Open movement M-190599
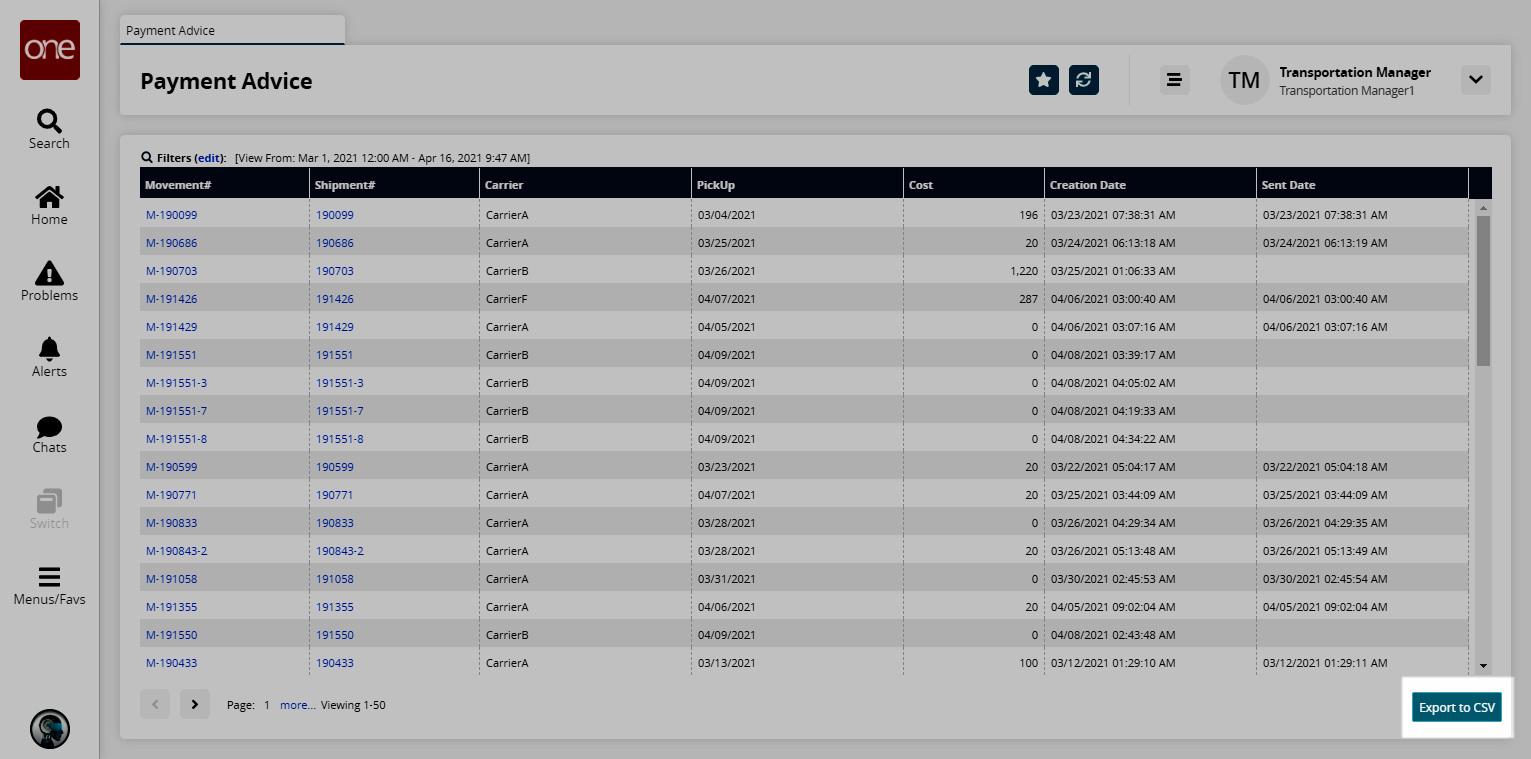The height and width of the screenshot is (759, 1531). click(172, 467)
